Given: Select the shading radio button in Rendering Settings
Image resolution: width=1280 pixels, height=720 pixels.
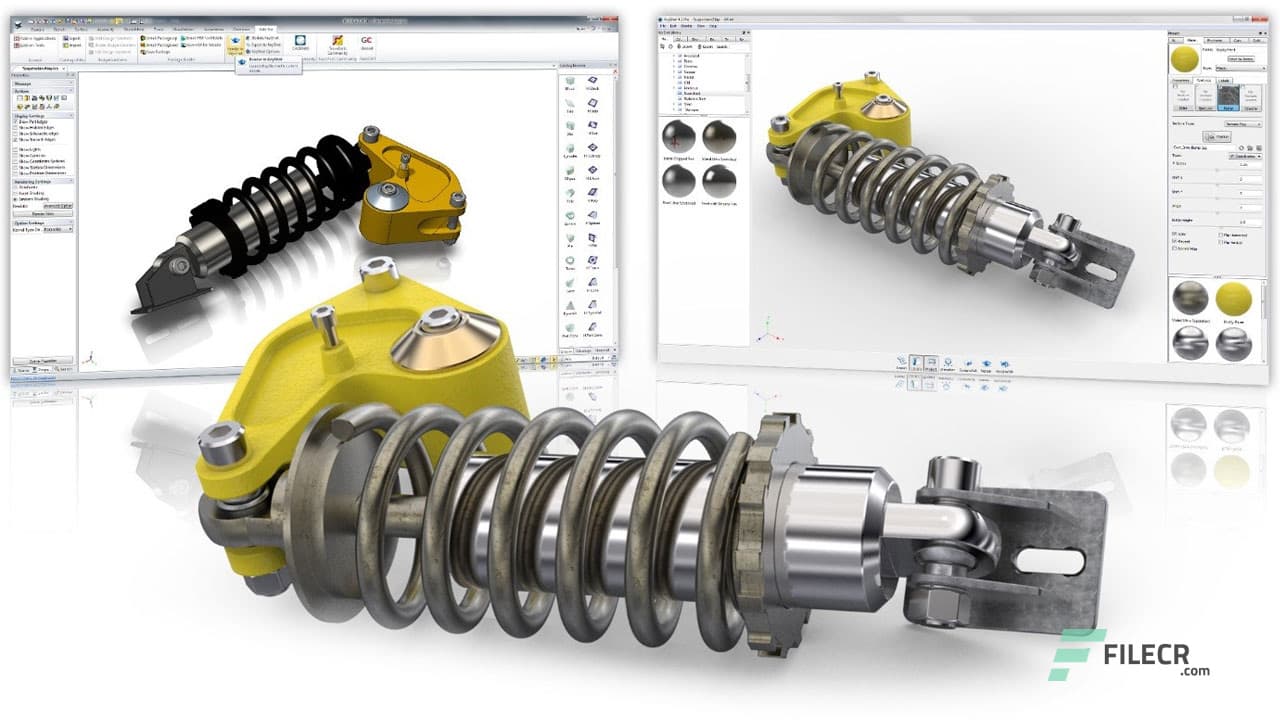Looking at the screenshot, I should pyautogui.click(x=18, y=197).
